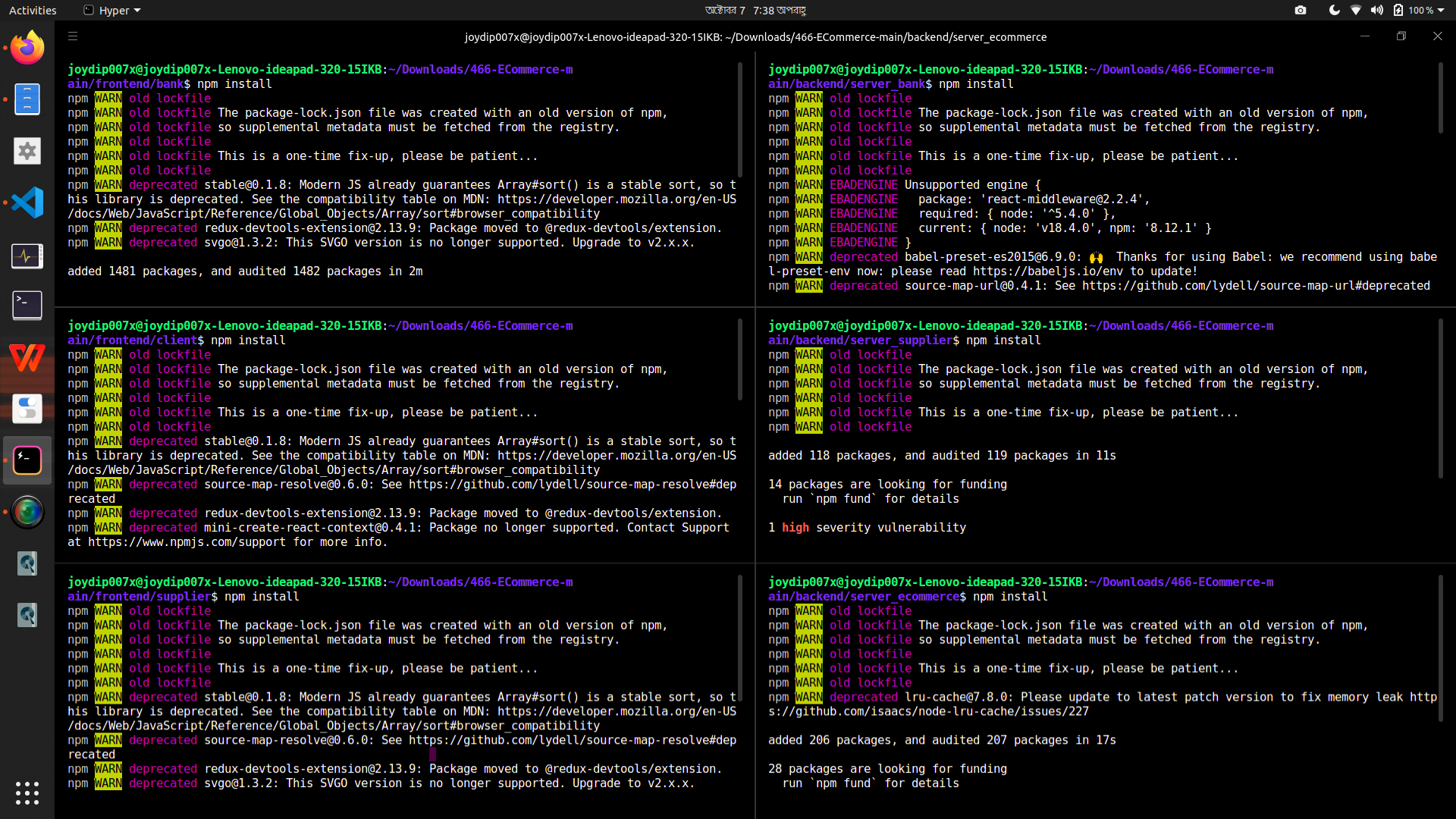Open Settings gear in the dock
1456x819 pixels.
pos(27,151)
